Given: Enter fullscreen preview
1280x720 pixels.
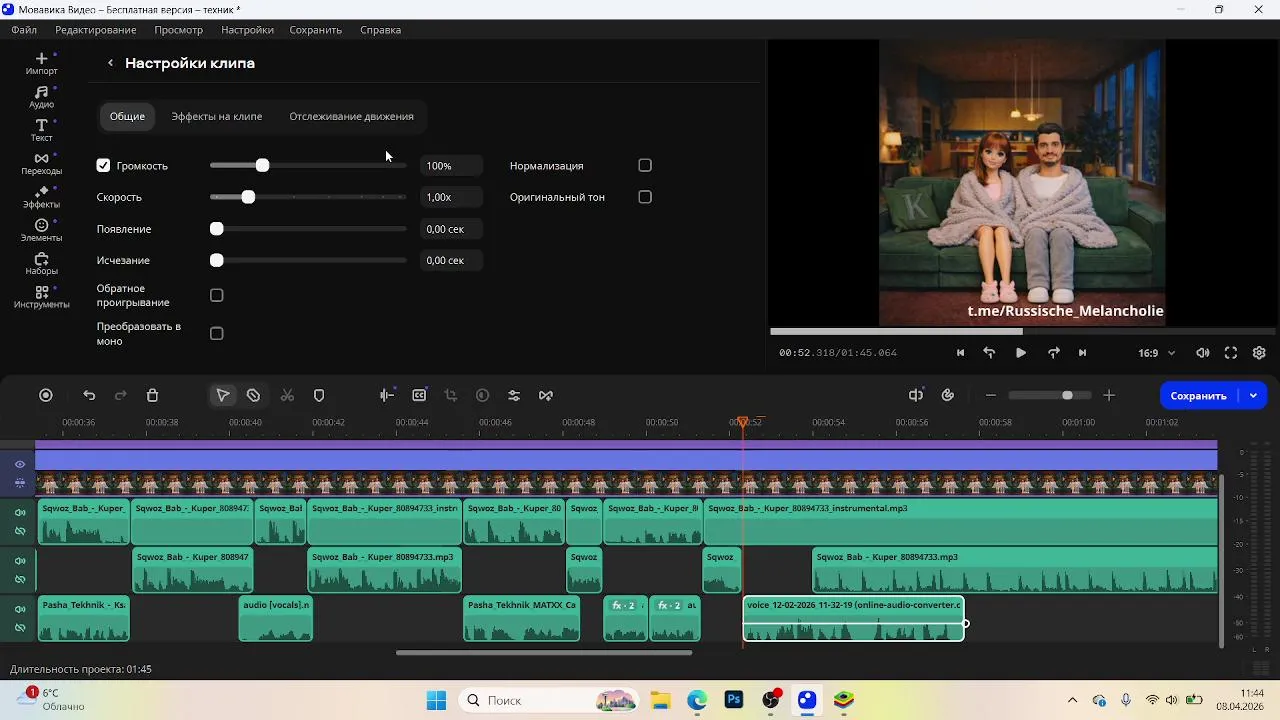Looking at the screenshot, I should click(x=1231, y=353).
